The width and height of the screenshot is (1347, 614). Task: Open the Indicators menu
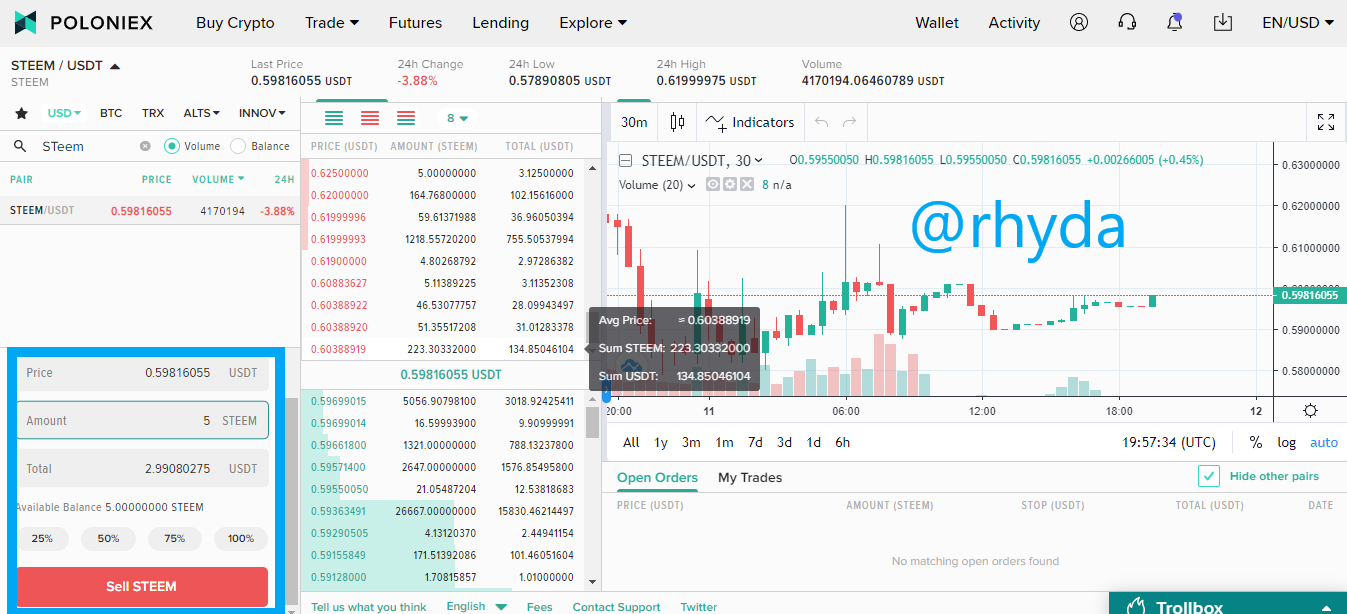pyautogui.click(x=750, y=122)
